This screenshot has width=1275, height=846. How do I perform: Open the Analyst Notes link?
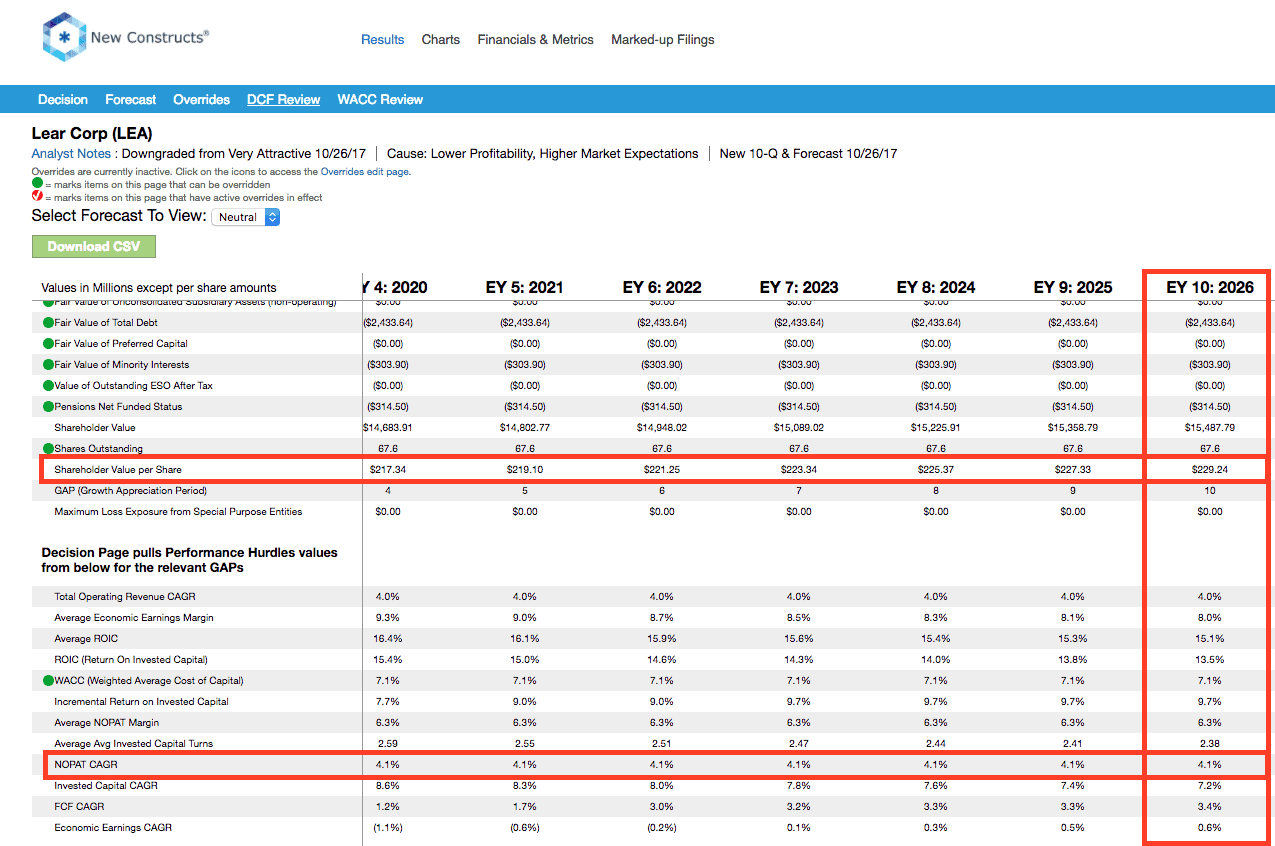(71, 154)
